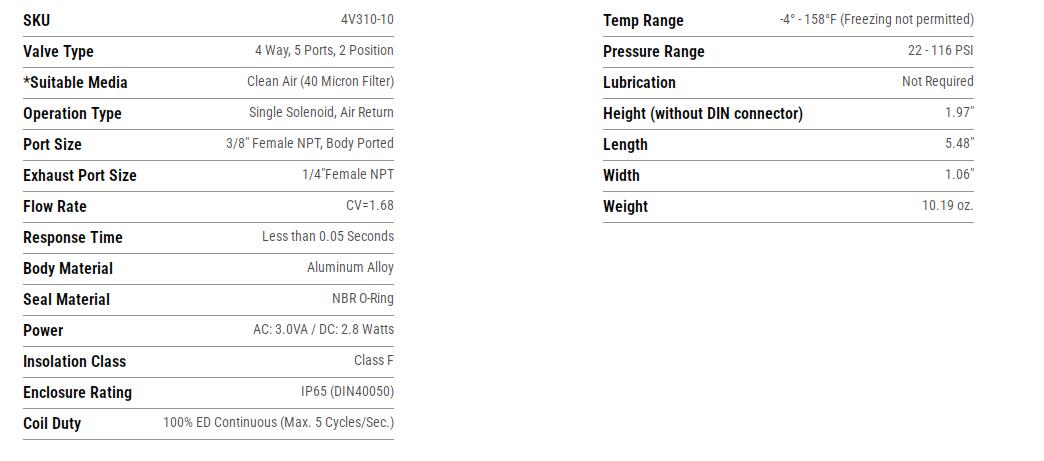Click the 10.19 oz. weight value
Screen dimensions: 1044x461
click(947, 206)
